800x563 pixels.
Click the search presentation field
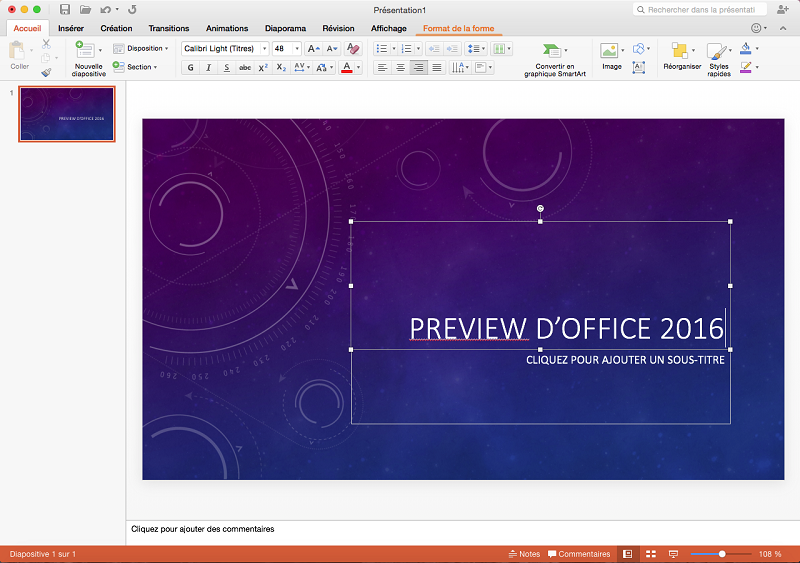click(700, 10)
